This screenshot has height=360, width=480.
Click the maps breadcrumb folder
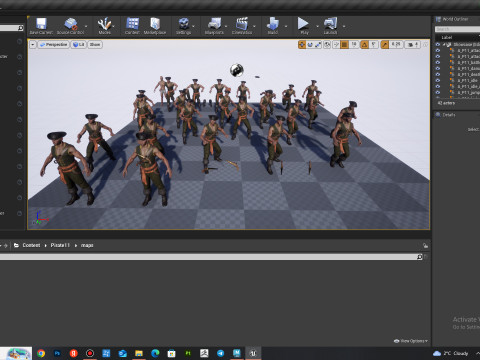point(87,245)
